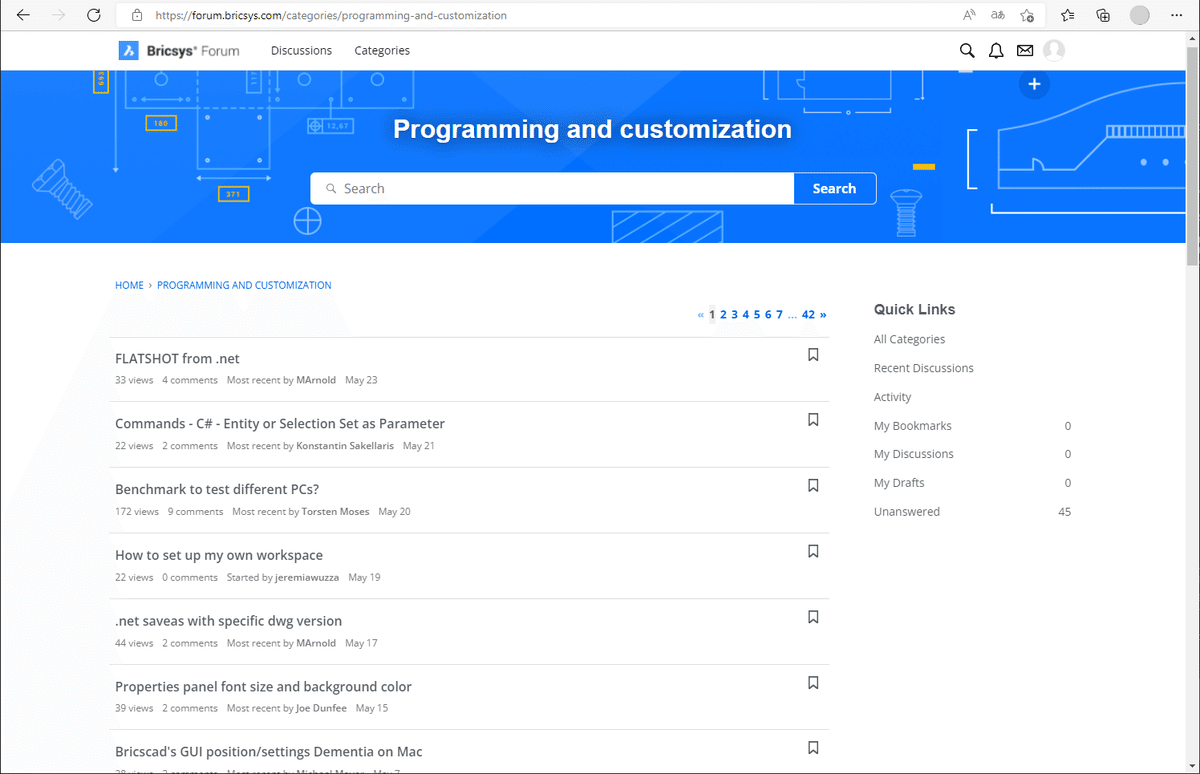Open .net saveas with specific dwg version
1200x774 pixels.
(x=228, y=621)
